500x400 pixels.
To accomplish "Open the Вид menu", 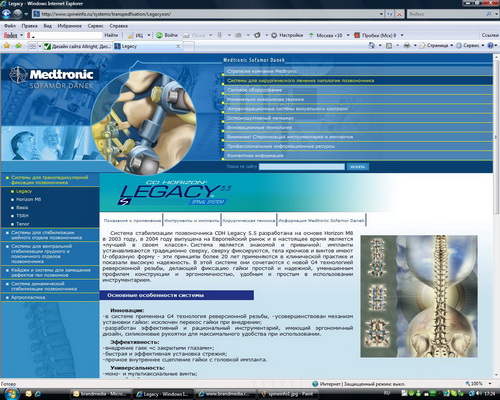I will pyautogui.click(x=47, y=26).
